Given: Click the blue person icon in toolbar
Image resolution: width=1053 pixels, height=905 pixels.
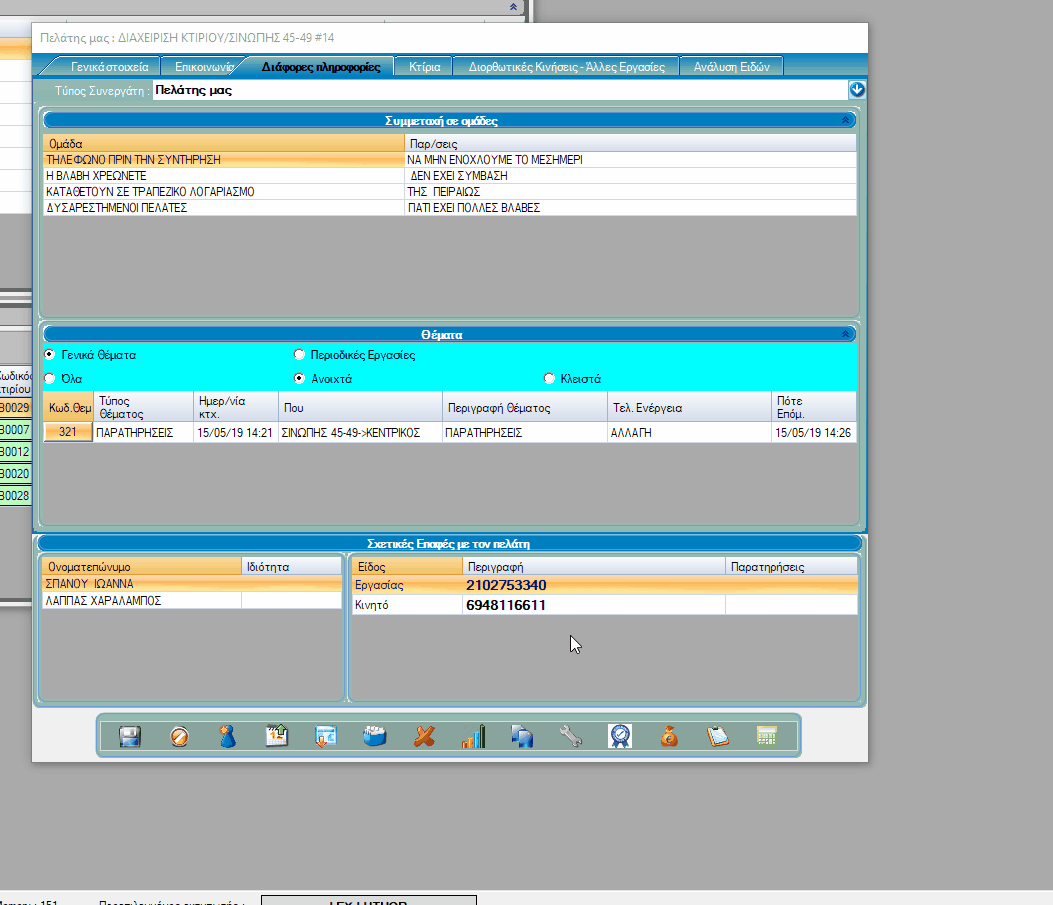Looking at the screenshot, I should coord(228,737).
